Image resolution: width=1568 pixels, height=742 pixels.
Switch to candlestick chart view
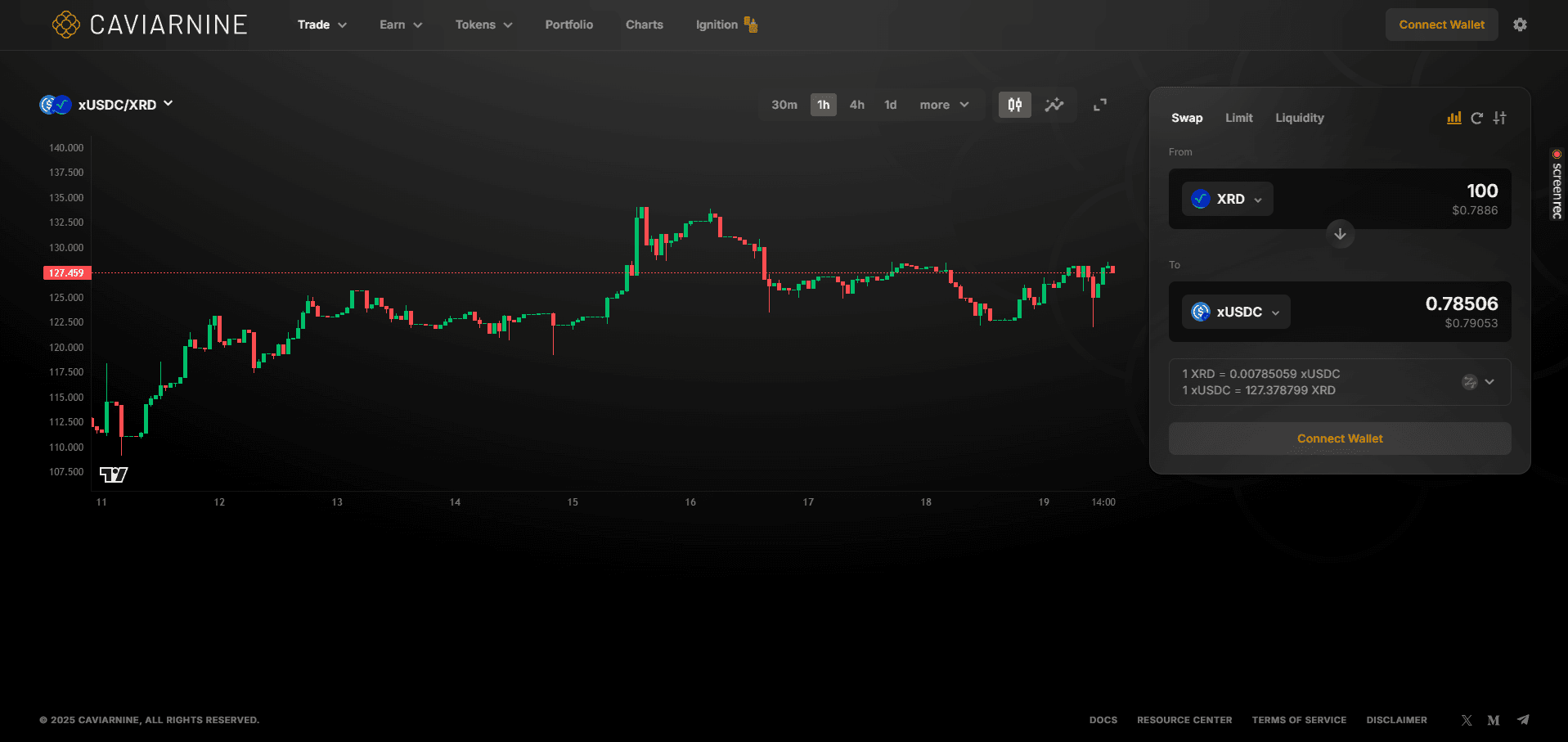[1014, 105]
